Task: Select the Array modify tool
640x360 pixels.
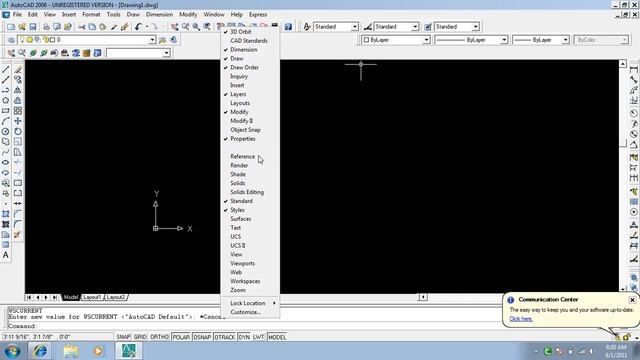Action: click(x=18, y=111)
